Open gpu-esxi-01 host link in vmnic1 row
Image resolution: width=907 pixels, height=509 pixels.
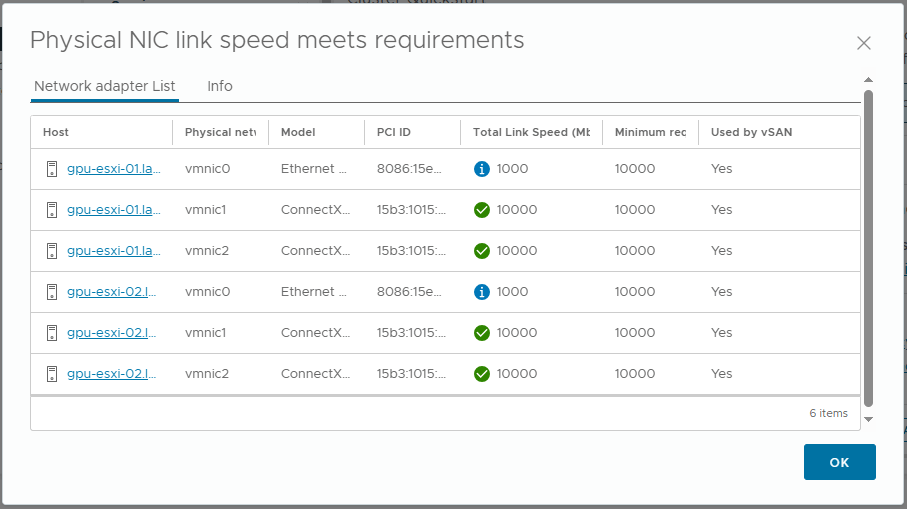tap(113, 210)
